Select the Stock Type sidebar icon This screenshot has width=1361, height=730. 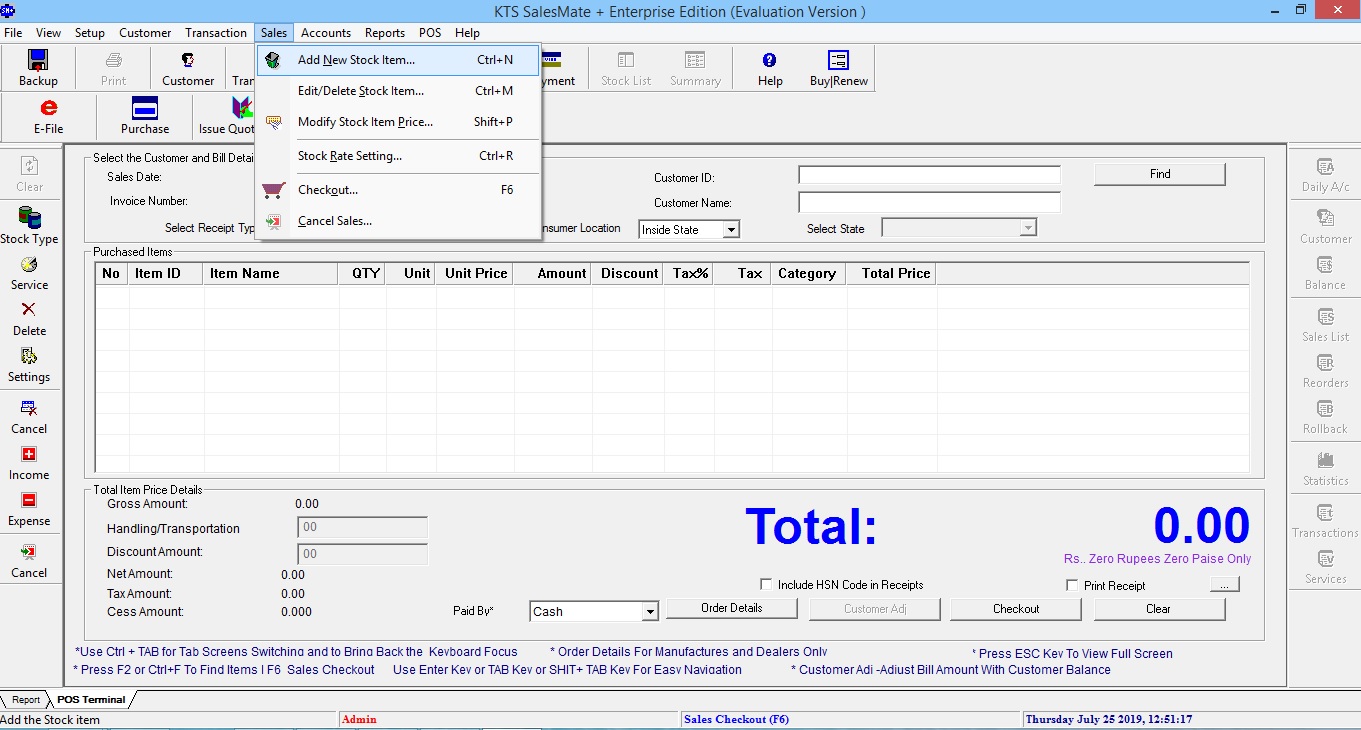[x=29, y=218]
